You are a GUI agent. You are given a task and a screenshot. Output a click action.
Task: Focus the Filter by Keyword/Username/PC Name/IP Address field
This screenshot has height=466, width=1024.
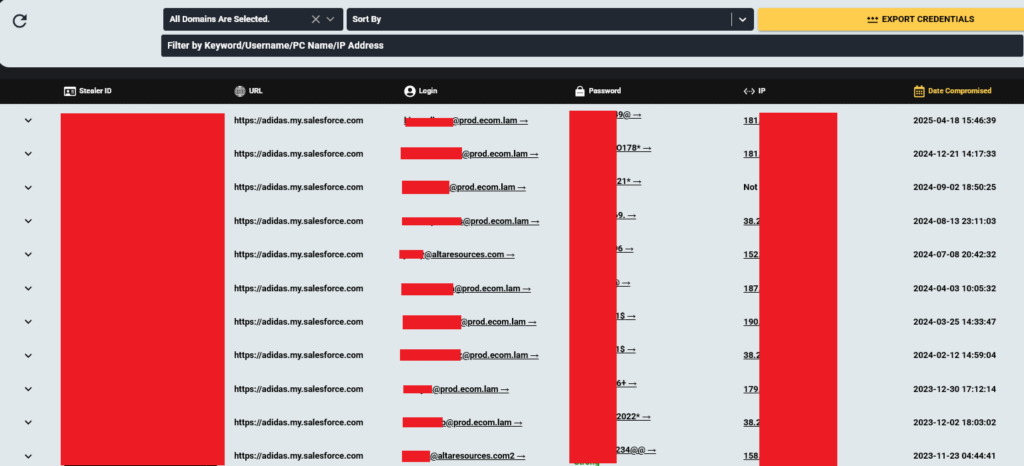point(592,46)
